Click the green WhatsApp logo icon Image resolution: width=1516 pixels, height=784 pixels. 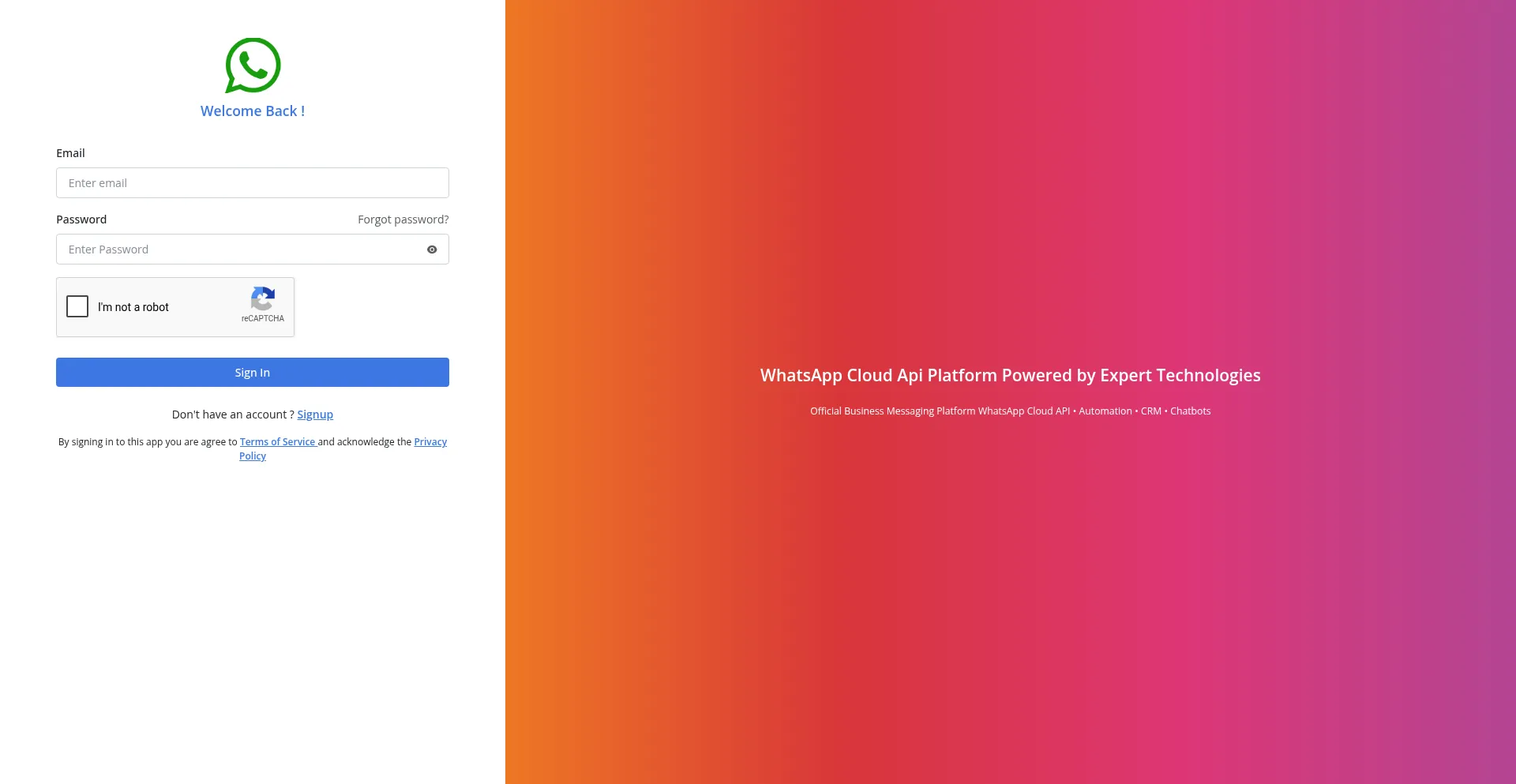click(253, 66)
